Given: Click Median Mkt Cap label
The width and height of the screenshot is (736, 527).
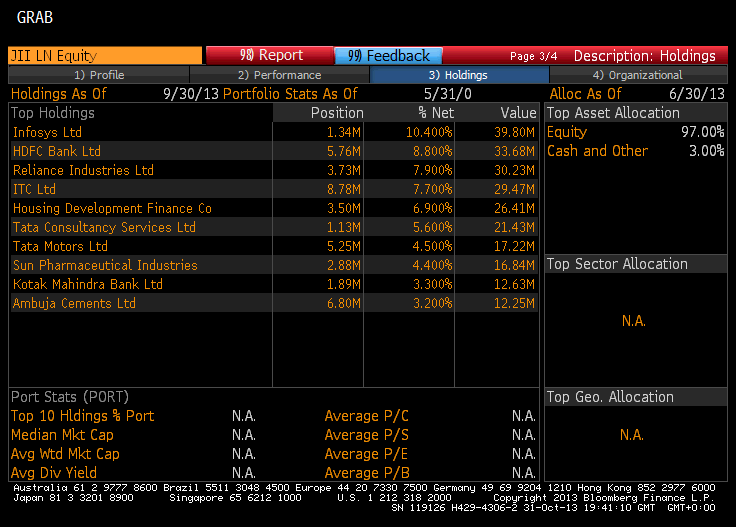Looking at the screenshot, I should tap(62, 435).
